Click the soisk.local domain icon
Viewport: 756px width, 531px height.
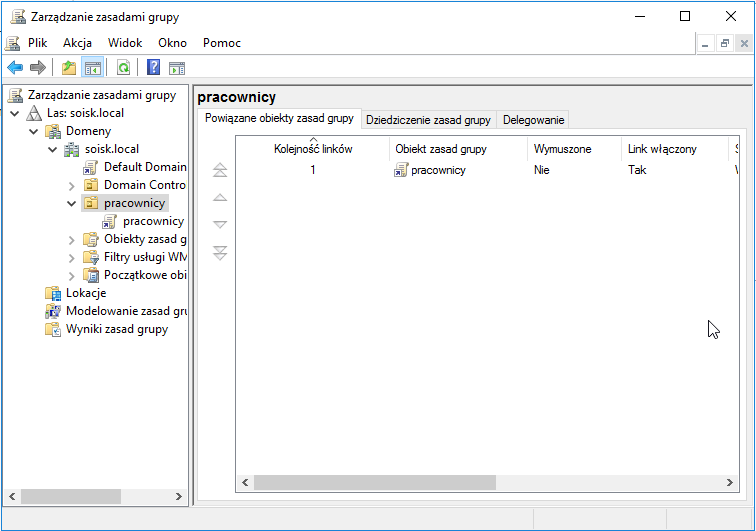(x=71, y=150)
